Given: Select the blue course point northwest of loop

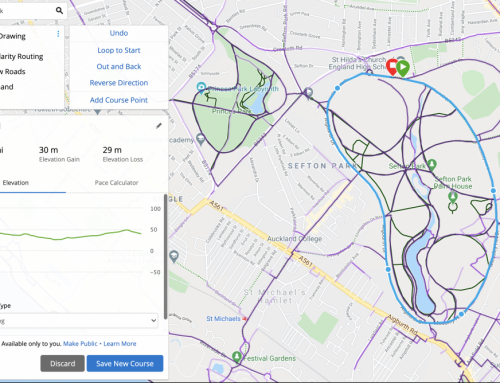Looking at the screenshot, I should pos(337,88).
